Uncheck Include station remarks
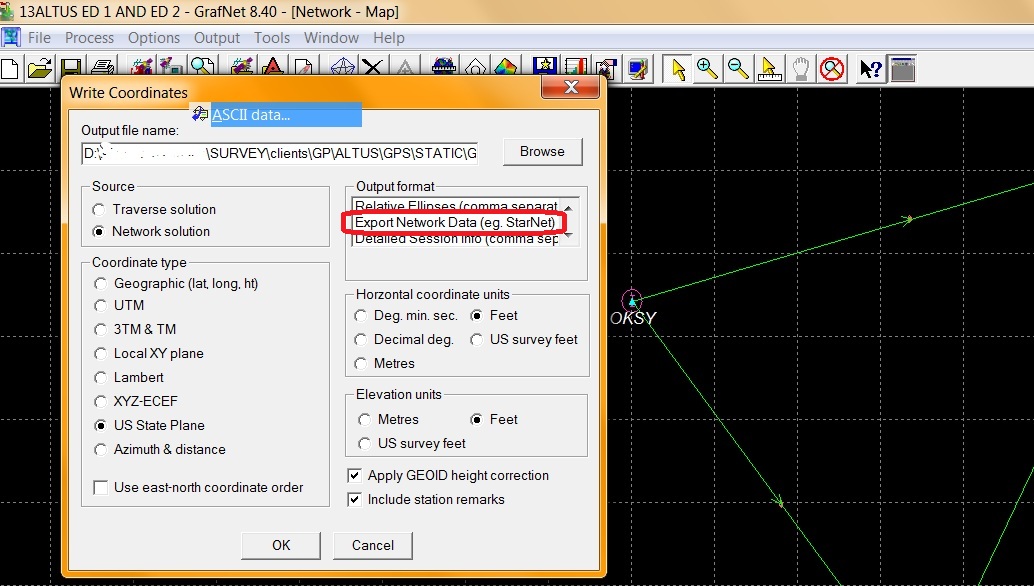The image size is (1034, 586). pyautogui.click(x=354, y=499)
